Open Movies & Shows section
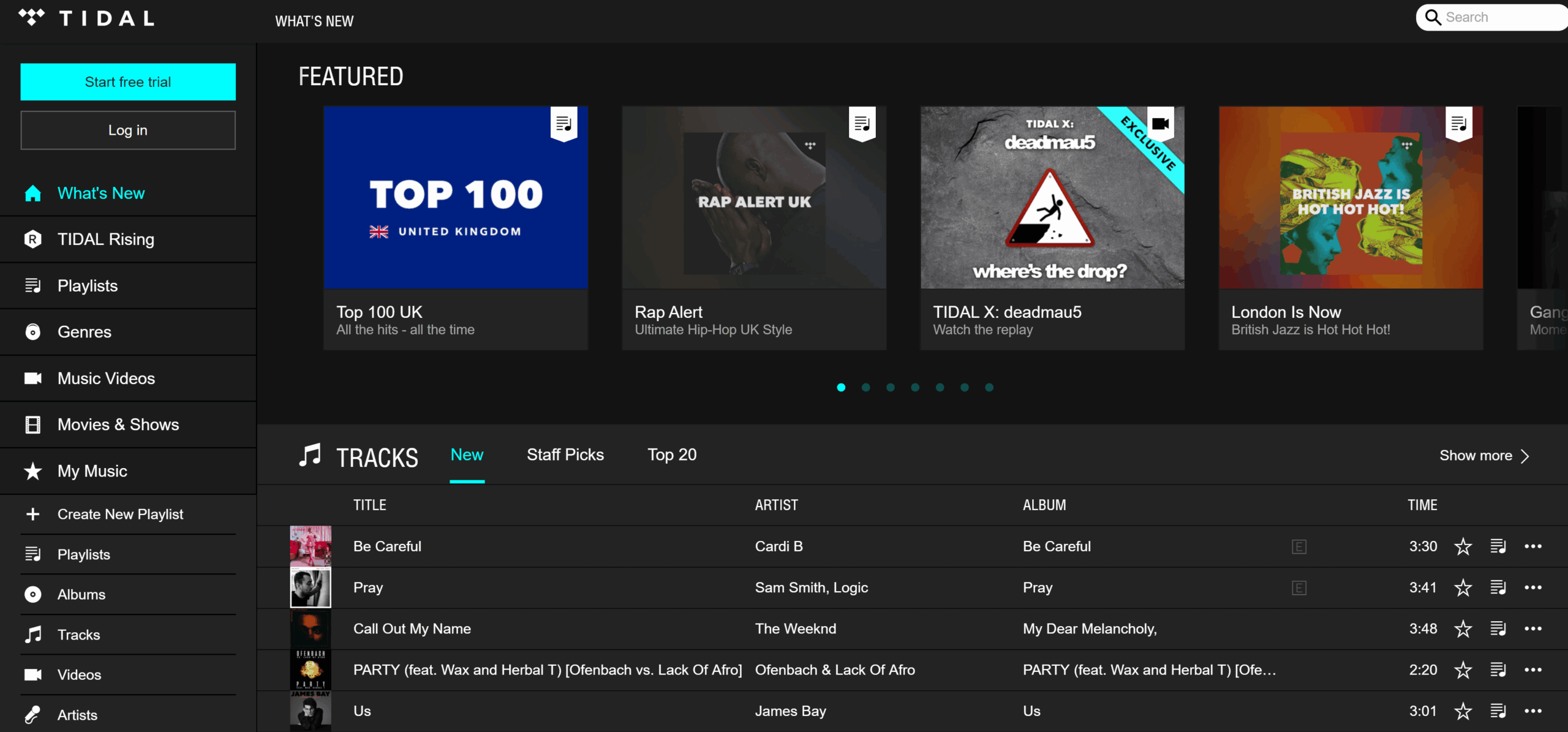Screen dimensions: 1568x732 point(128,424)
